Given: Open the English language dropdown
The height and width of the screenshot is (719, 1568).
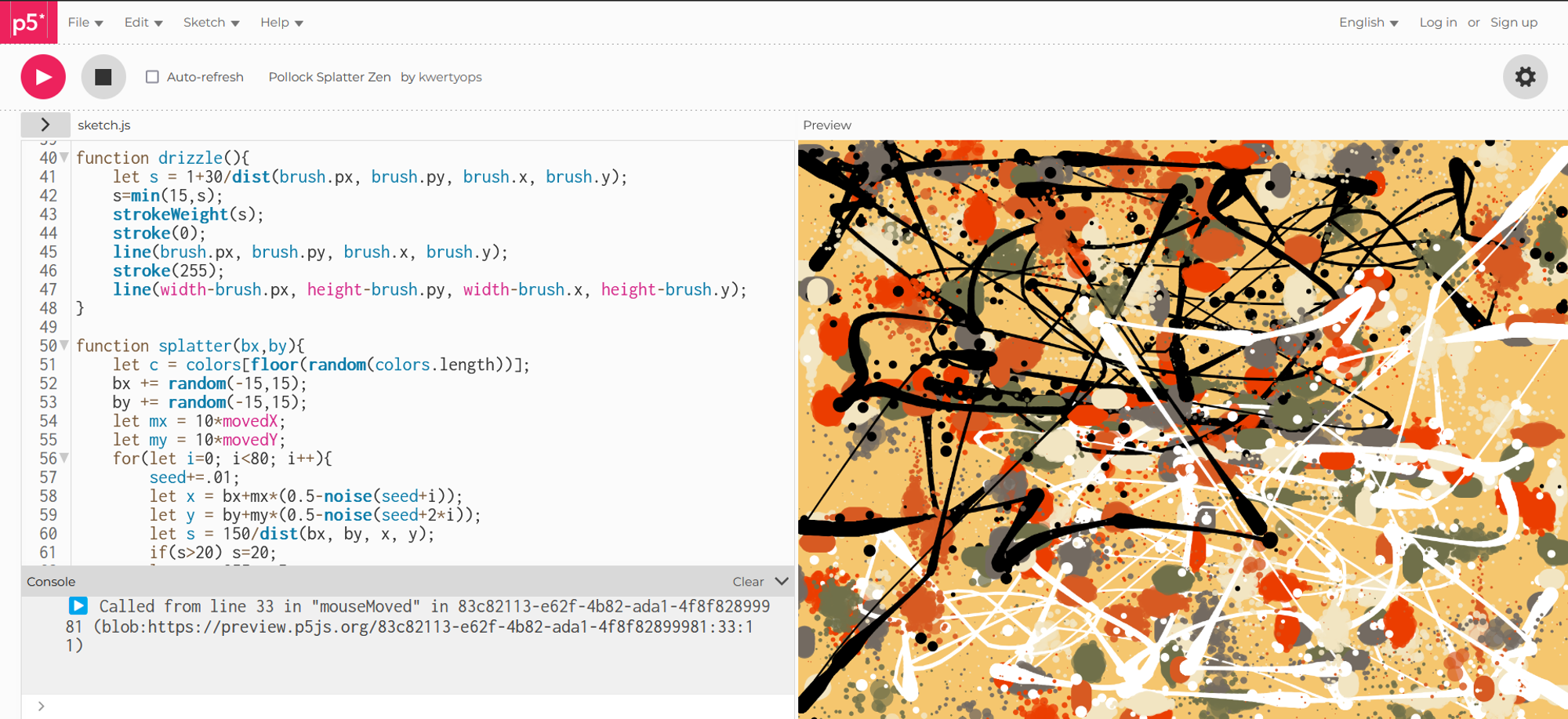Looking at the screenshot, I should 1367,22.
